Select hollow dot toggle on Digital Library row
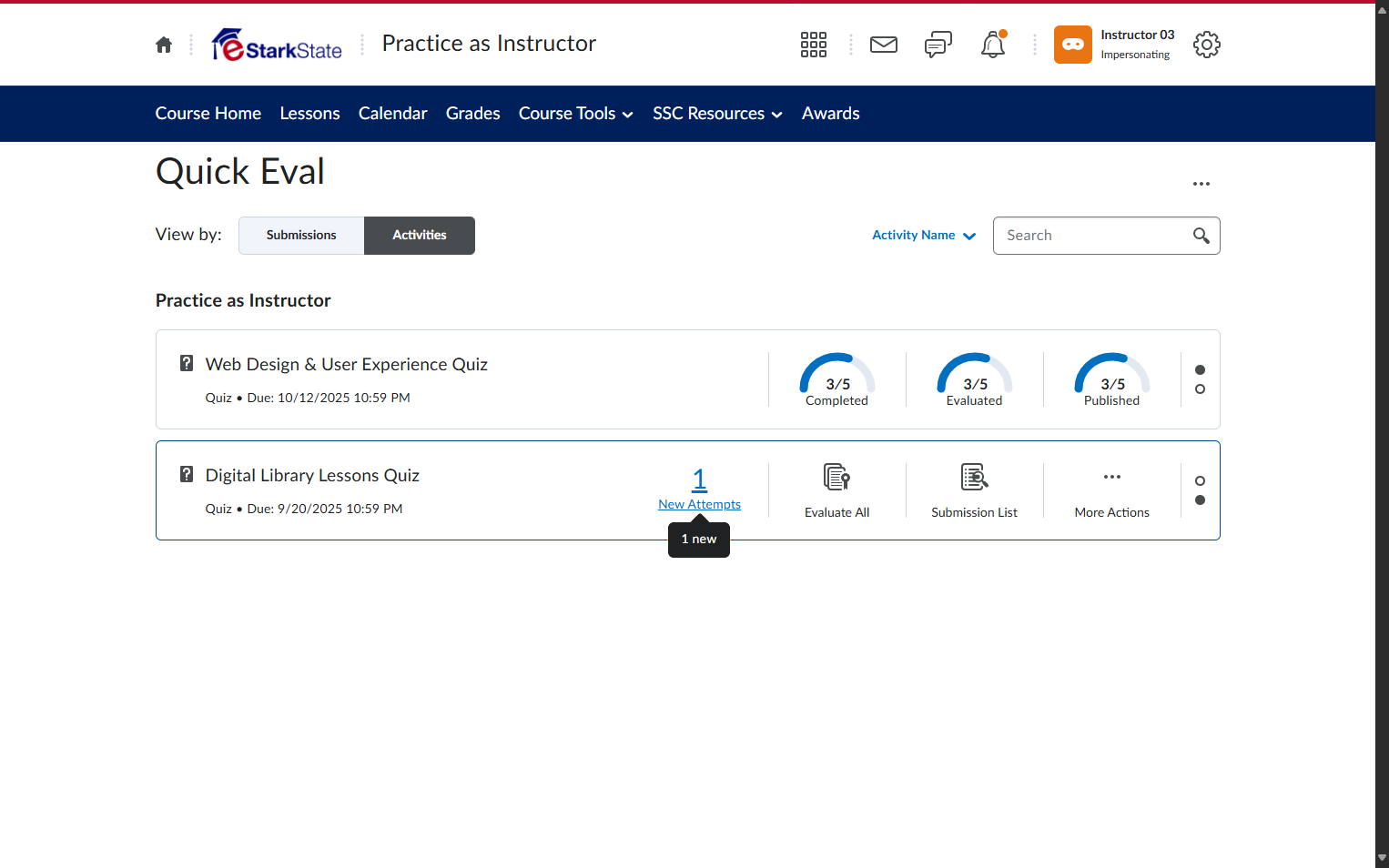The image size is (1389, 868). click(1200, 480)
